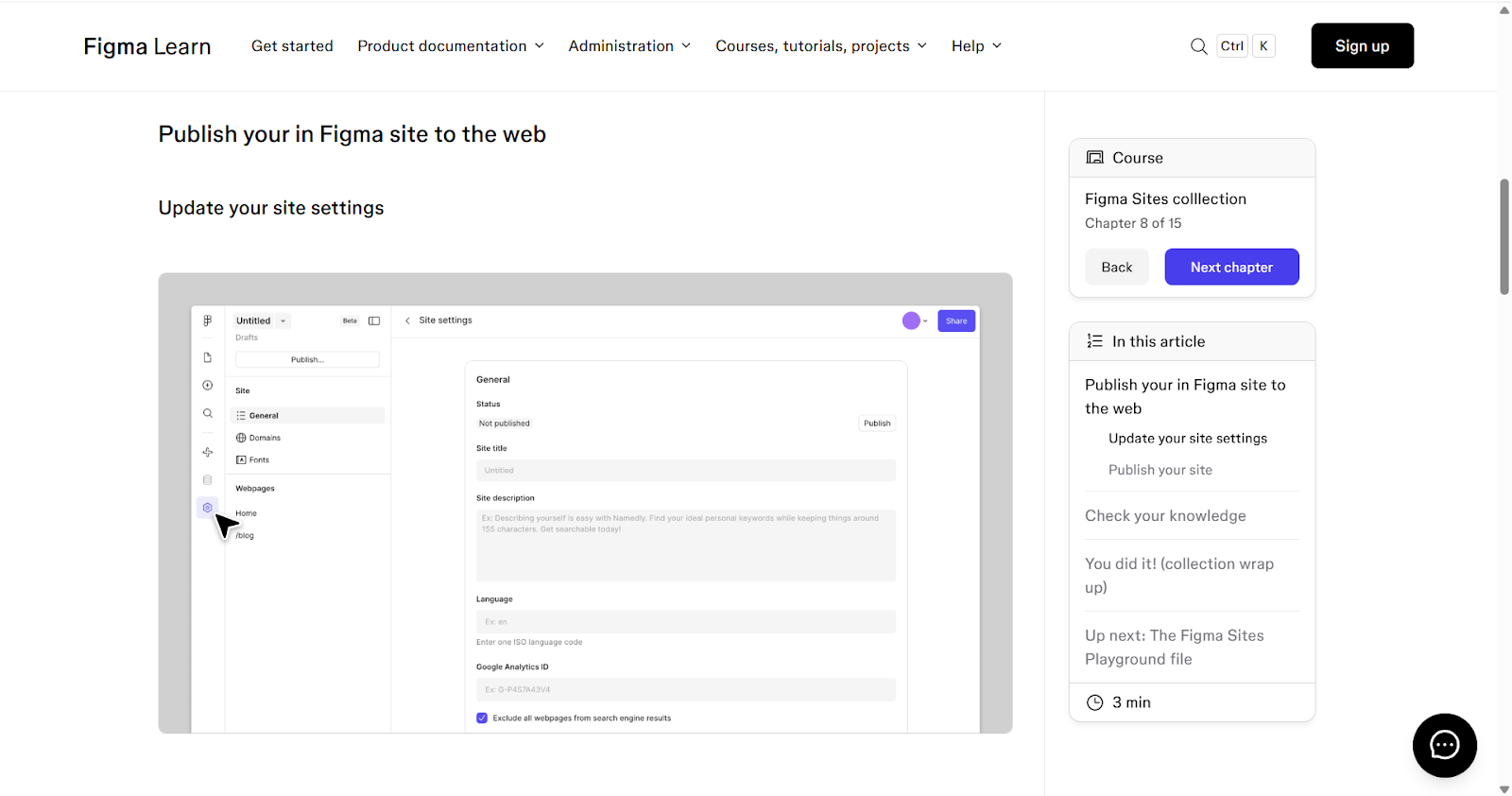This screenshot has height=796, width=1512.
Task: Expand the Product documentation menu
Action: tap(451, 46)
